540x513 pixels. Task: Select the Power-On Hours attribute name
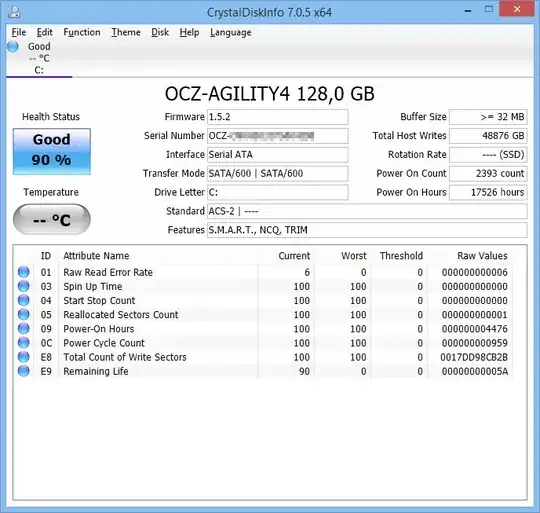(x=98, y=329)
